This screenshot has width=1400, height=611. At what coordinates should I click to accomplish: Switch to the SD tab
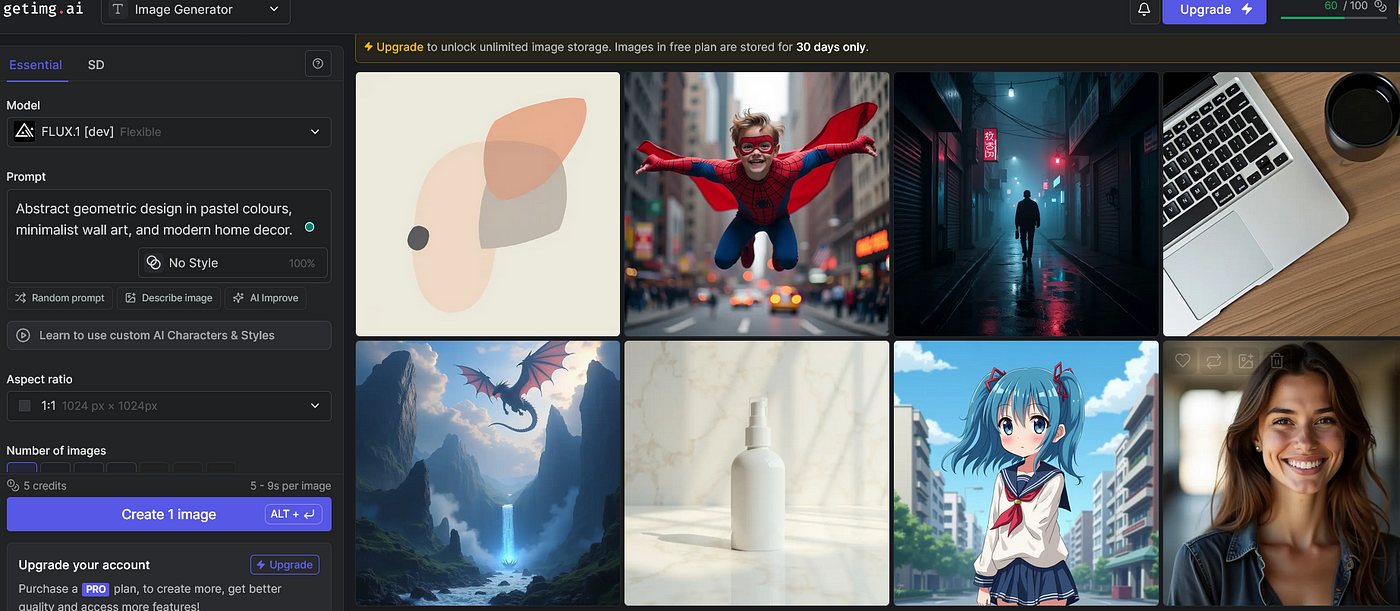[x=96, y=65]
